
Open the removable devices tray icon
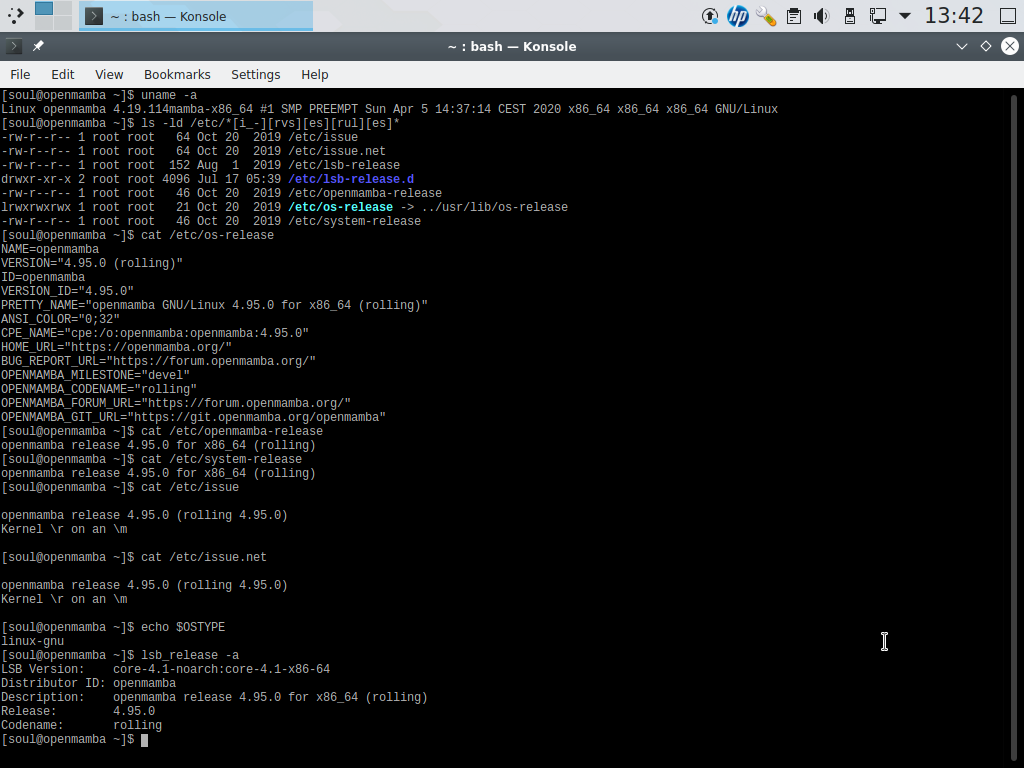850,16
